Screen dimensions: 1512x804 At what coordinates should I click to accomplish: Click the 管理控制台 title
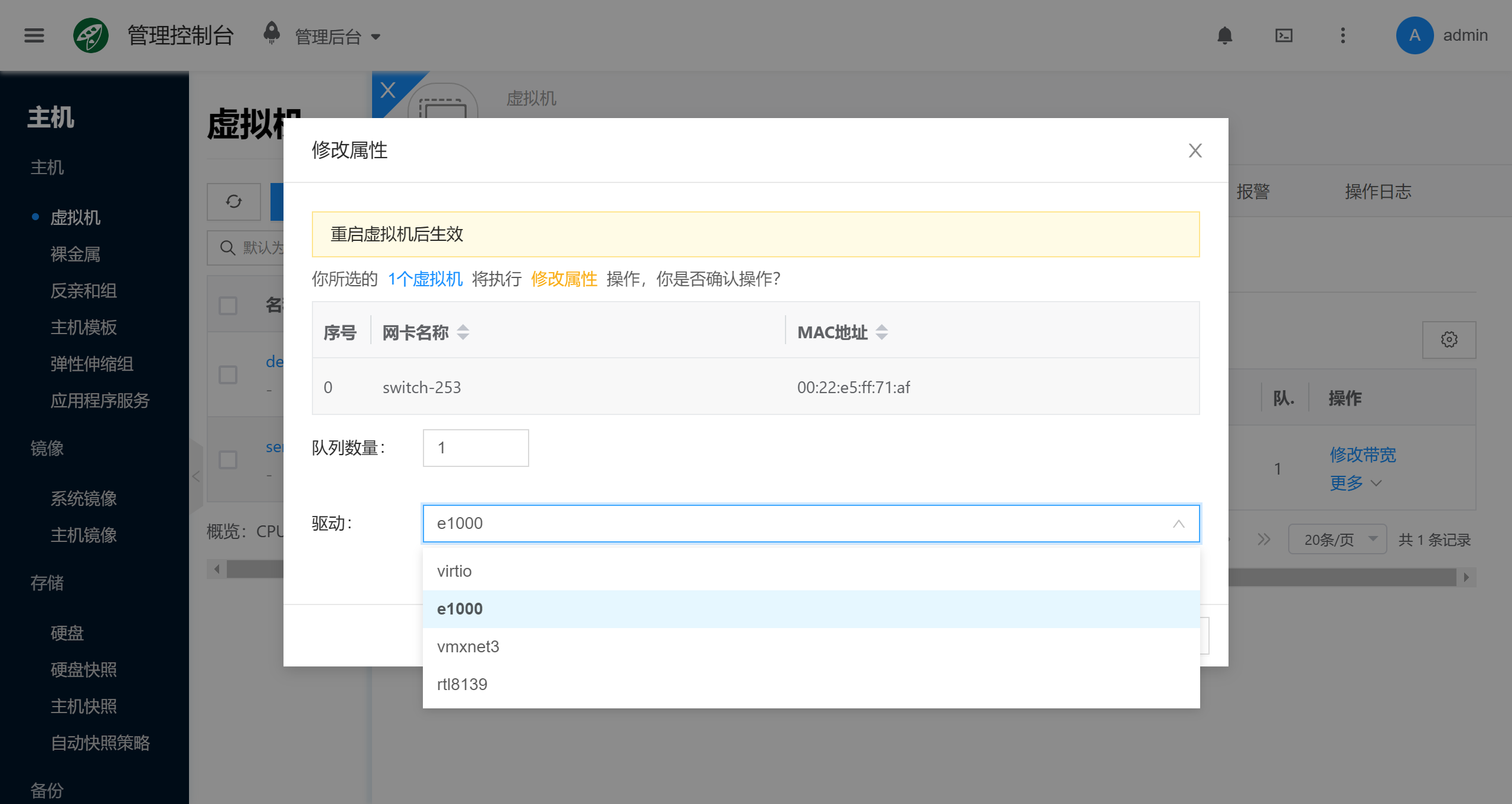point(181,35)
